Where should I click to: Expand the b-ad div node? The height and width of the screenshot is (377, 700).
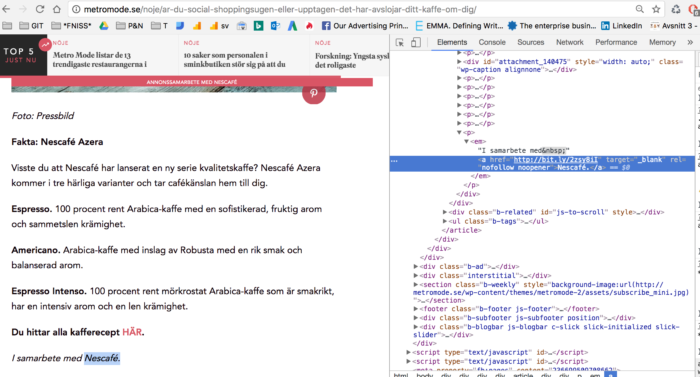[x=416, y=267]
